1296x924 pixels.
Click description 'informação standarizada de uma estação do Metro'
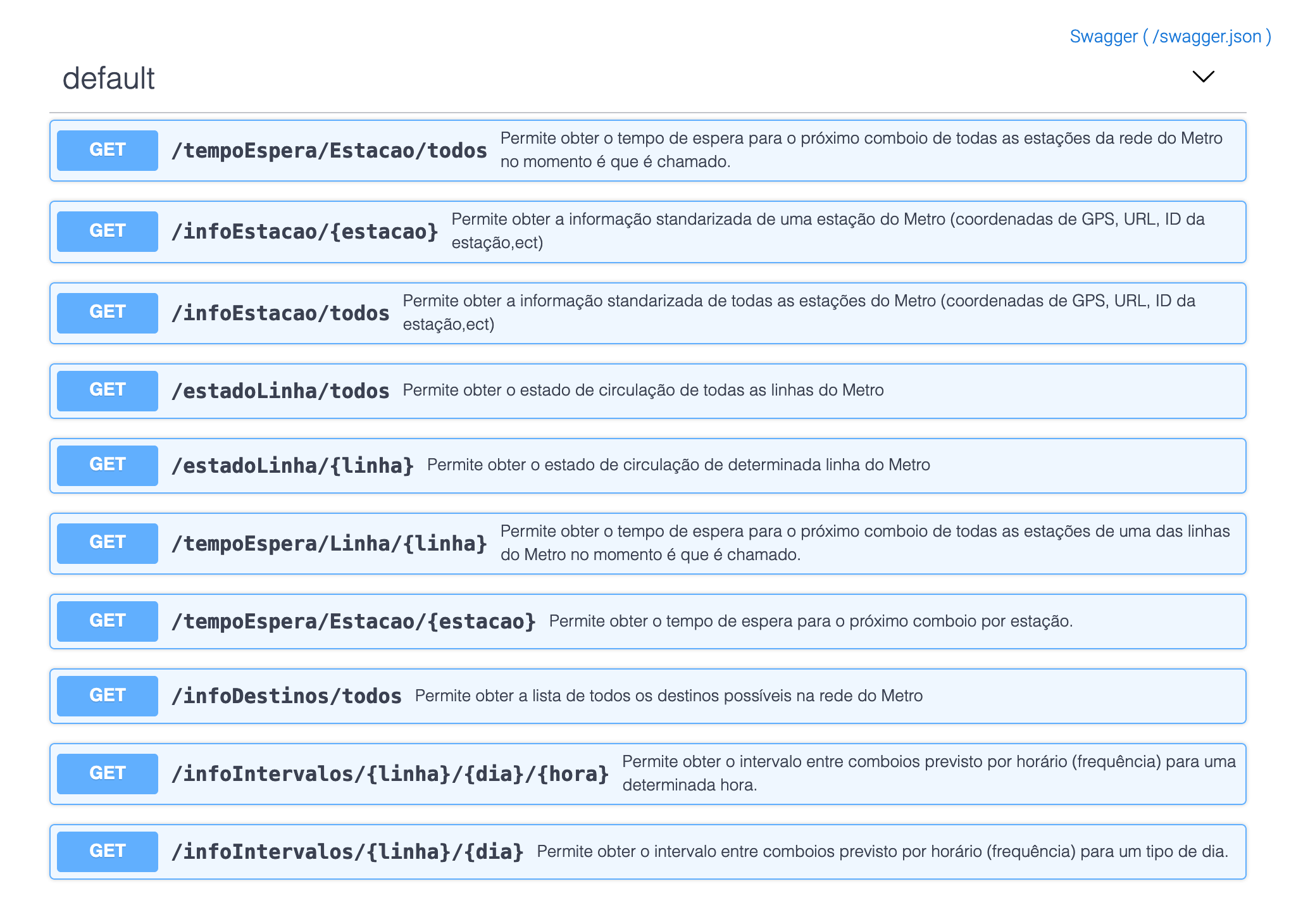point(828,231)
